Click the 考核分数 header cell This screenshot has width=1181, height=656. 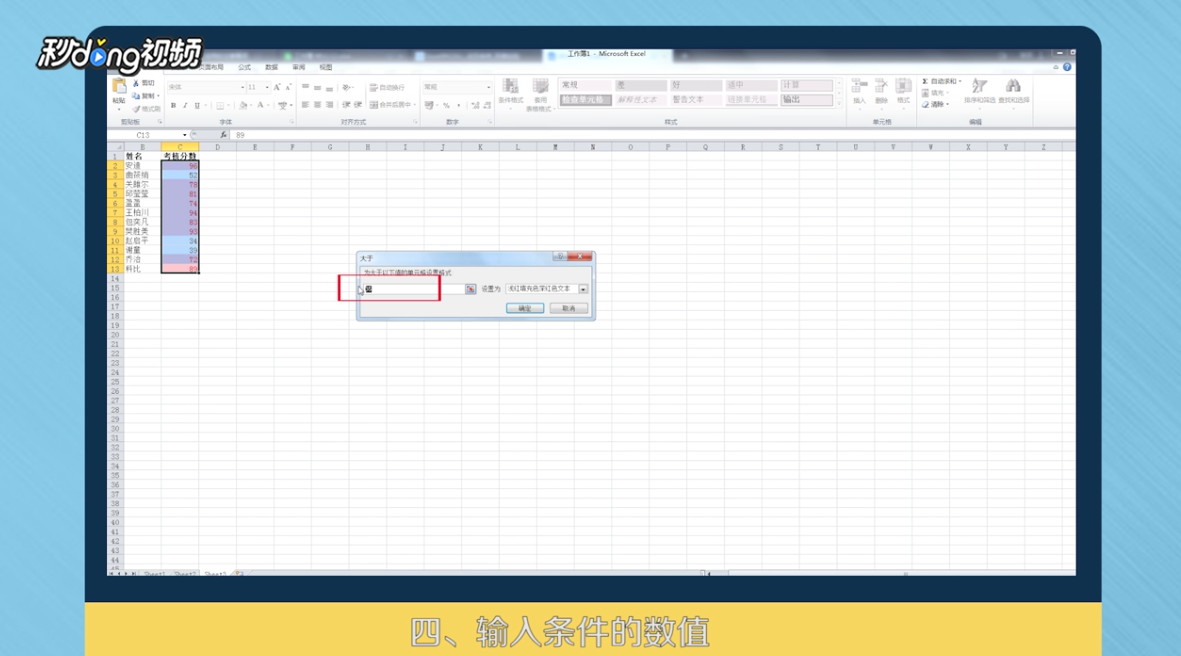[x=180, y=156]
